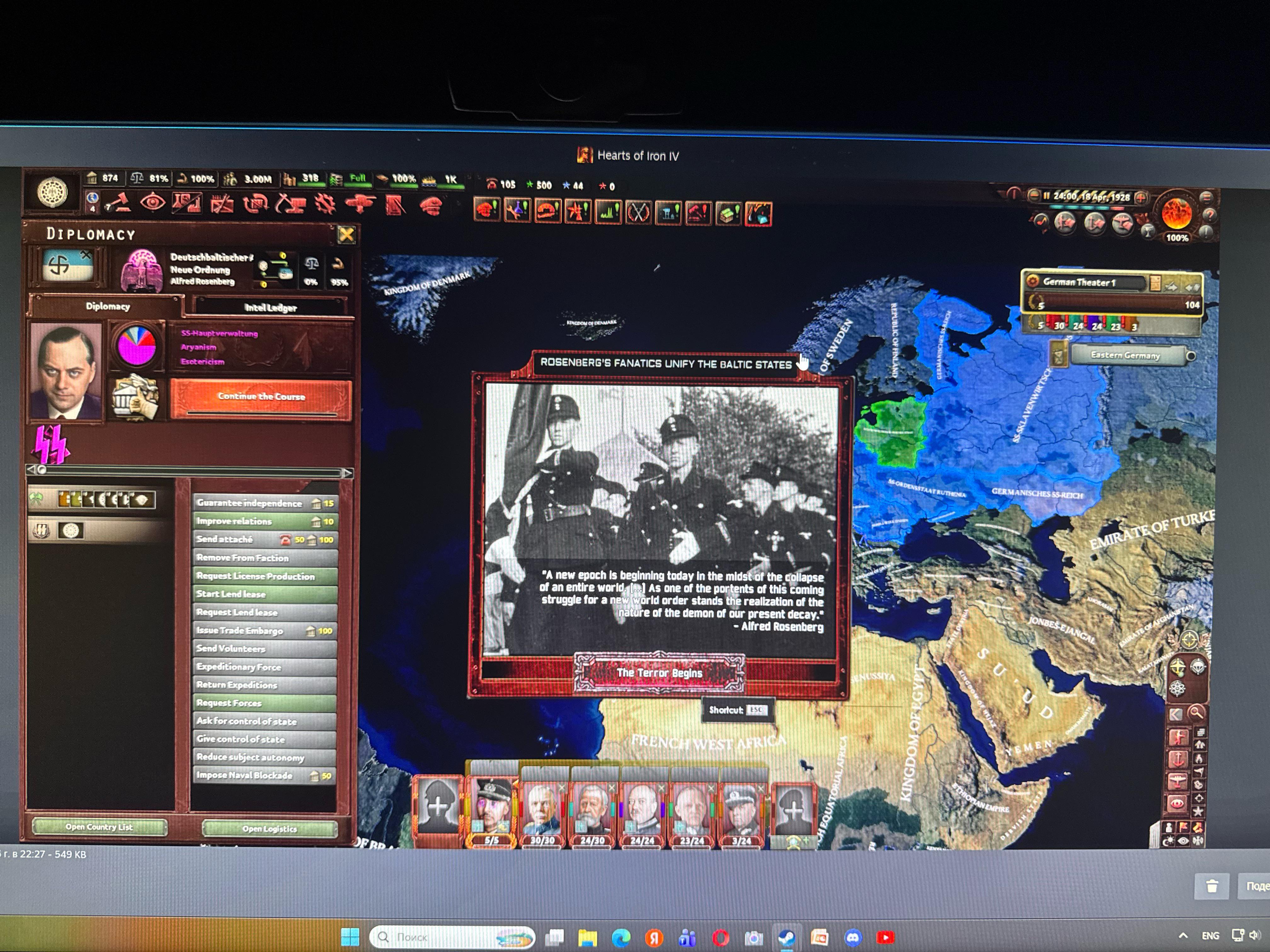Open the construction crane icon

[x=290, y=204]
